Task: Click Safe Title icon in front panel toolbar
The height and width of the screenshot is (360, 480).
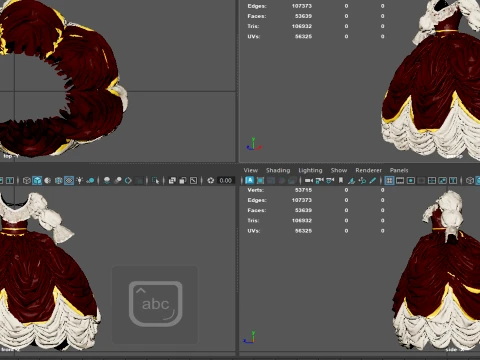Action: click(10, 181)
